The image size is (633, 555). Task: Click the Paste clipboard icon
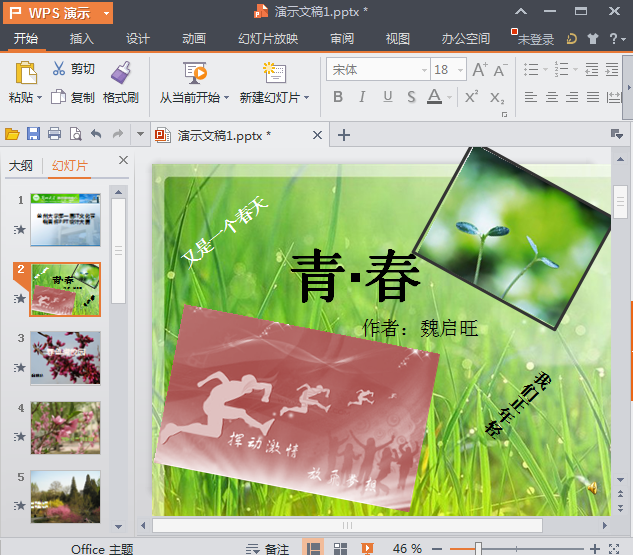pos(26,73)
